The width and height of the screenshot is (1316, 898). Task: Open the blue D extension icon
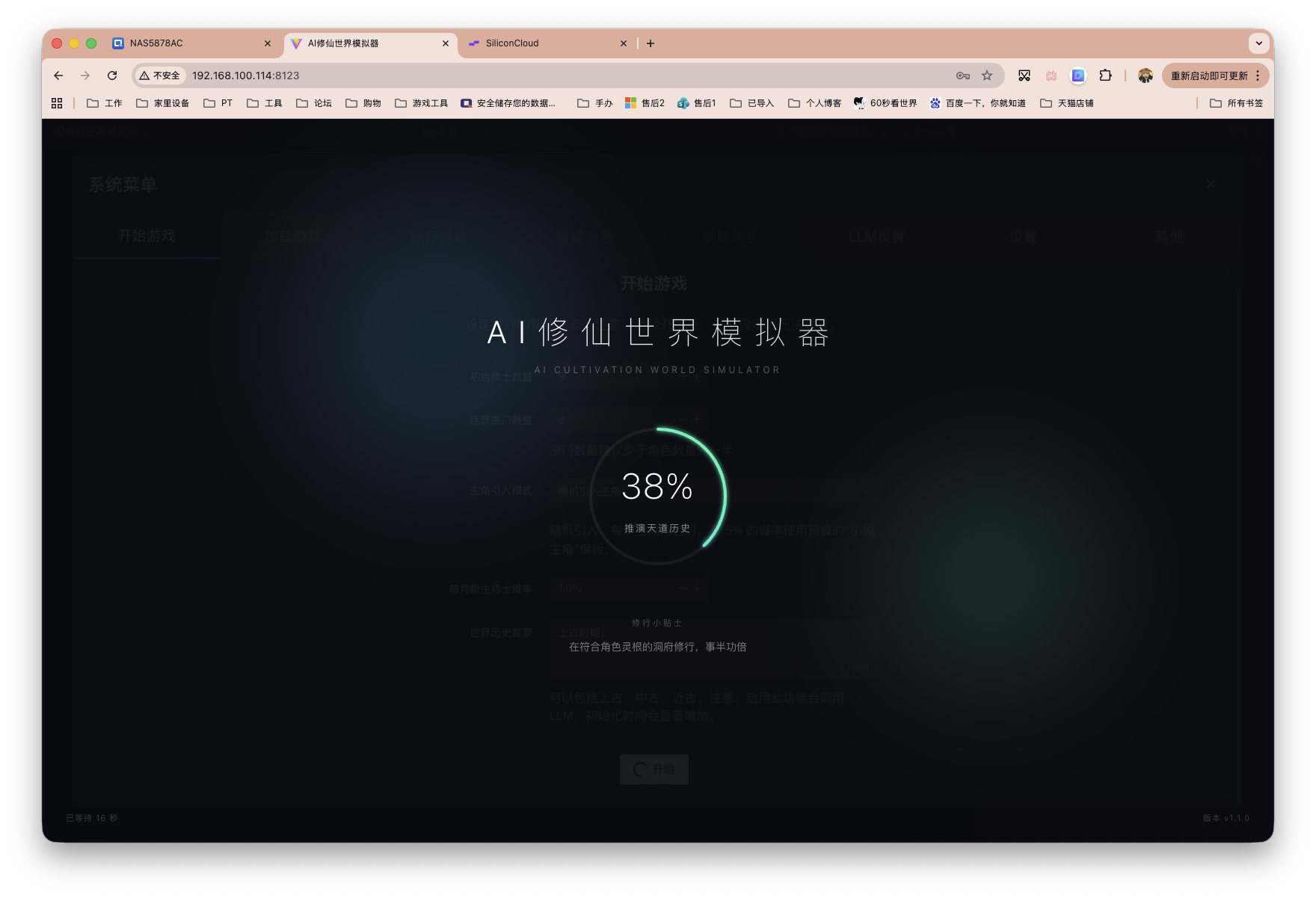click(1077, 76)
